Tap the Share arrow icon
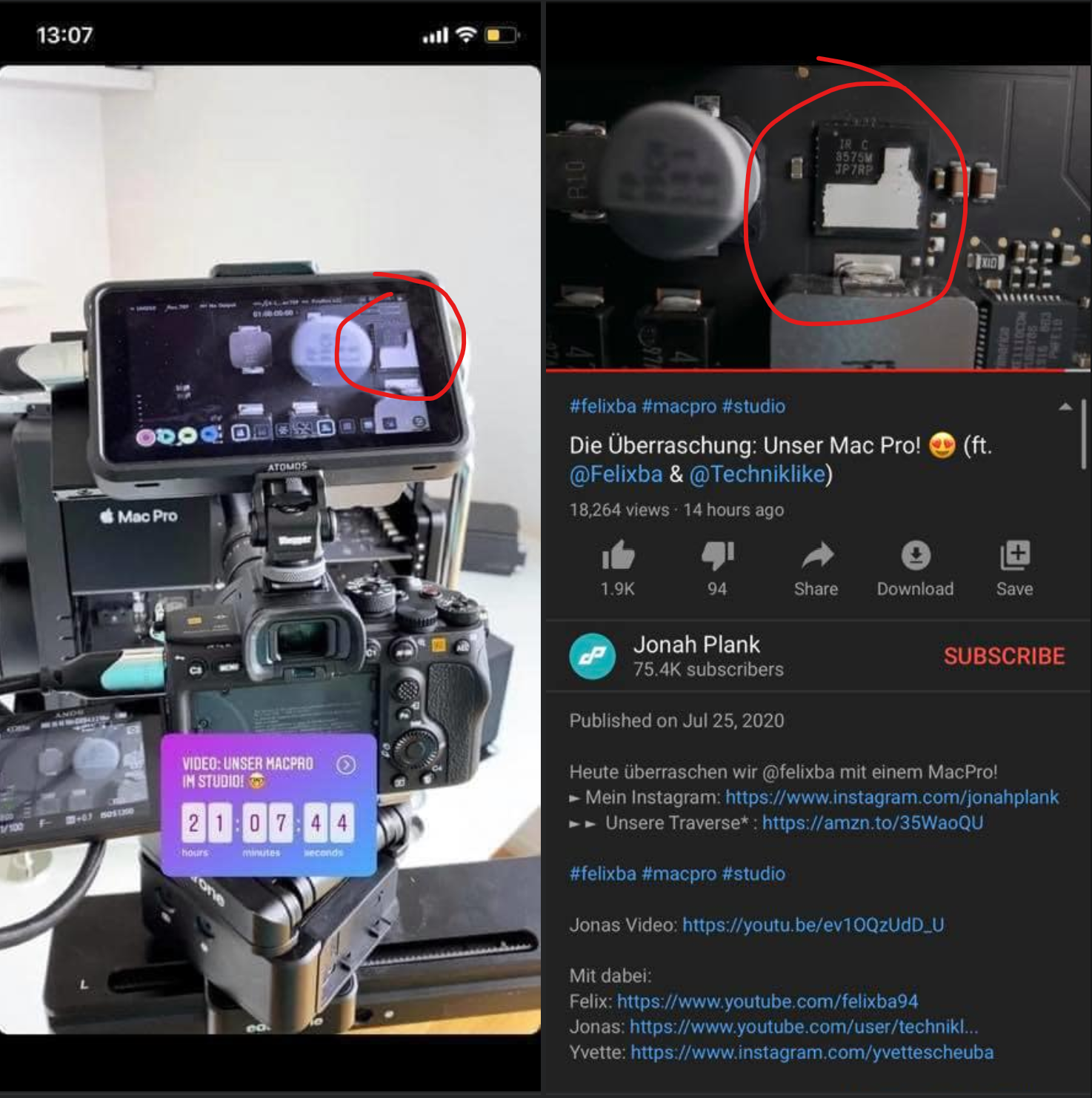The image size is (1092, 1098). (x=816, y=556)
